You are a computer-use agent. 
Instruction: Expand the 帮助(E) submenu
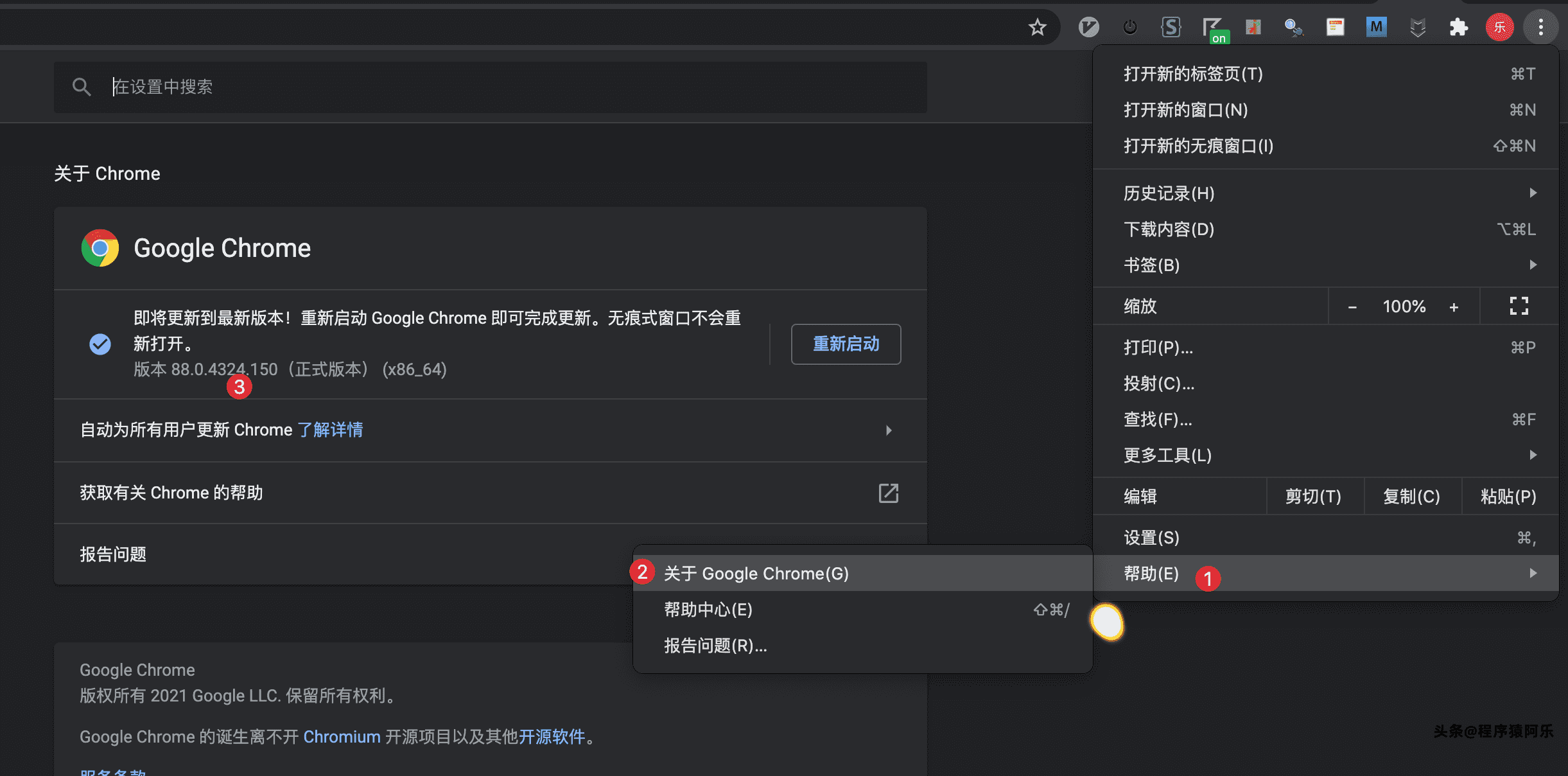click(1325, 573)
